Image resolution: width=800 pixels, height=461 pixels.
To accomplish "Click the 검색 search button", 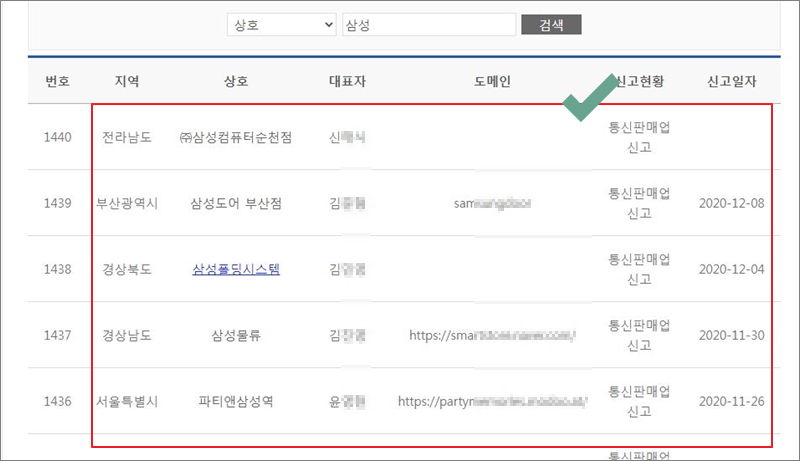I will (x=551, y=24).
